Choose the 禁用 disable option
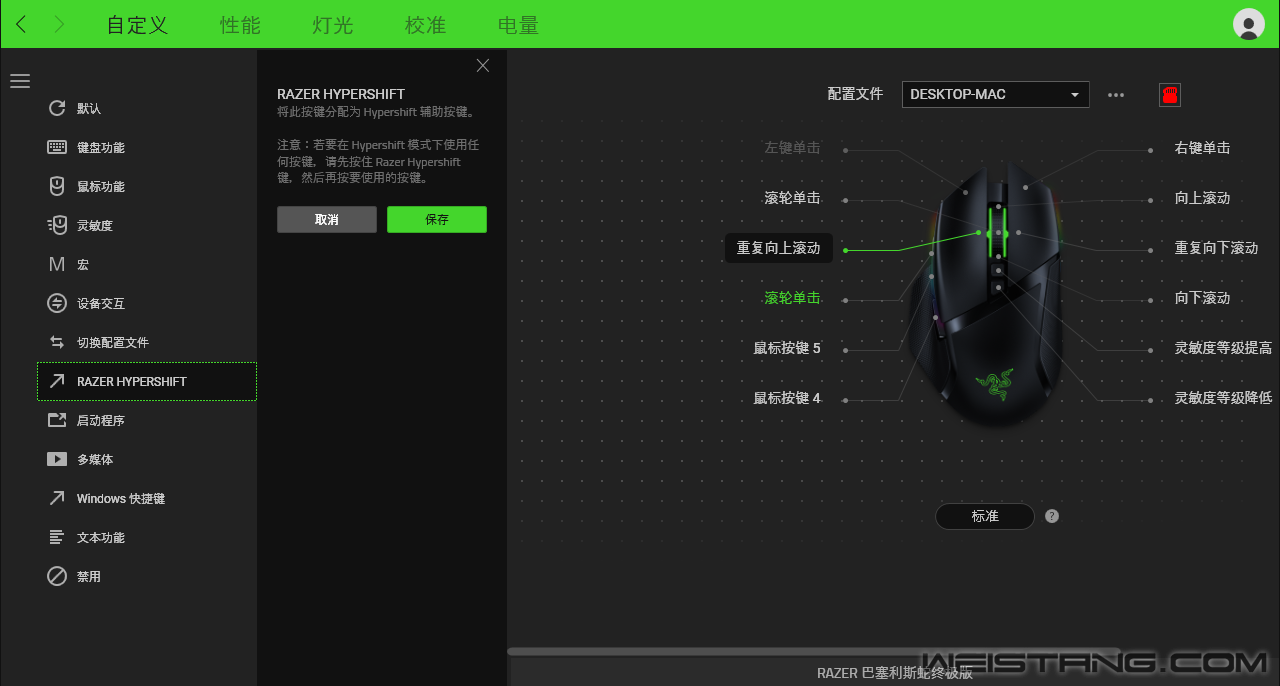The image size is (1280, 686). [x=88, y=576]
